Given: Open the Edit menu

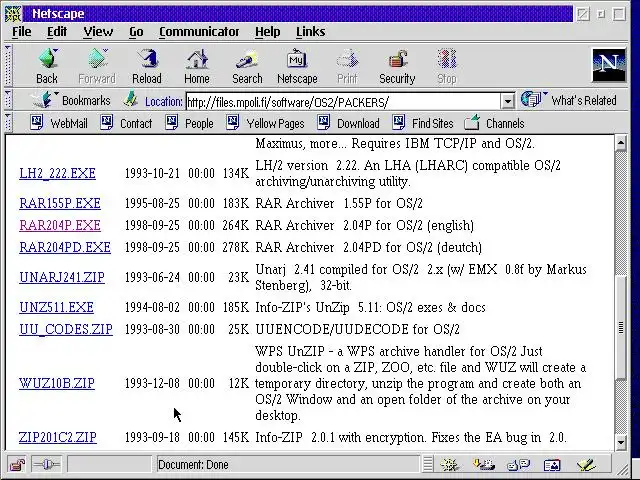Looking at the screenshot, I should coord(57,31).
